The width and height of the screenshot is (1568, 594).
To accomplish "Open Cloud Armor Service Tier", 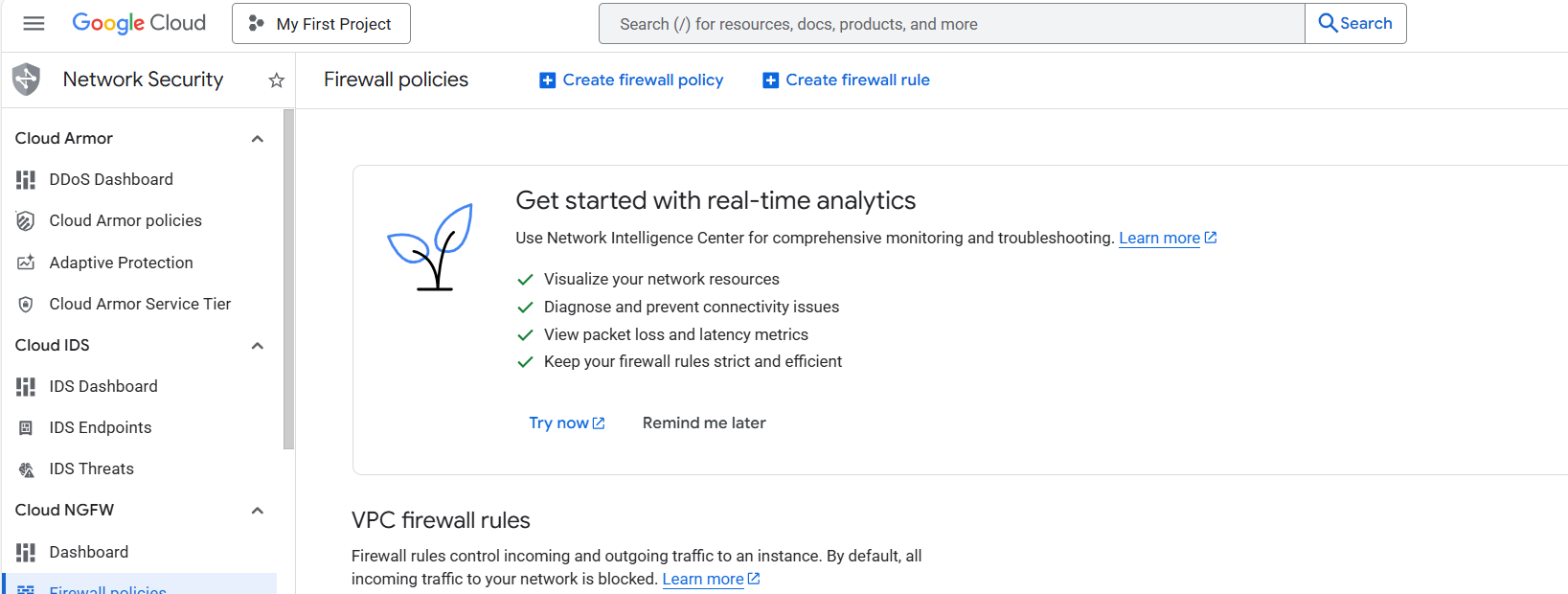I will 140,305.
